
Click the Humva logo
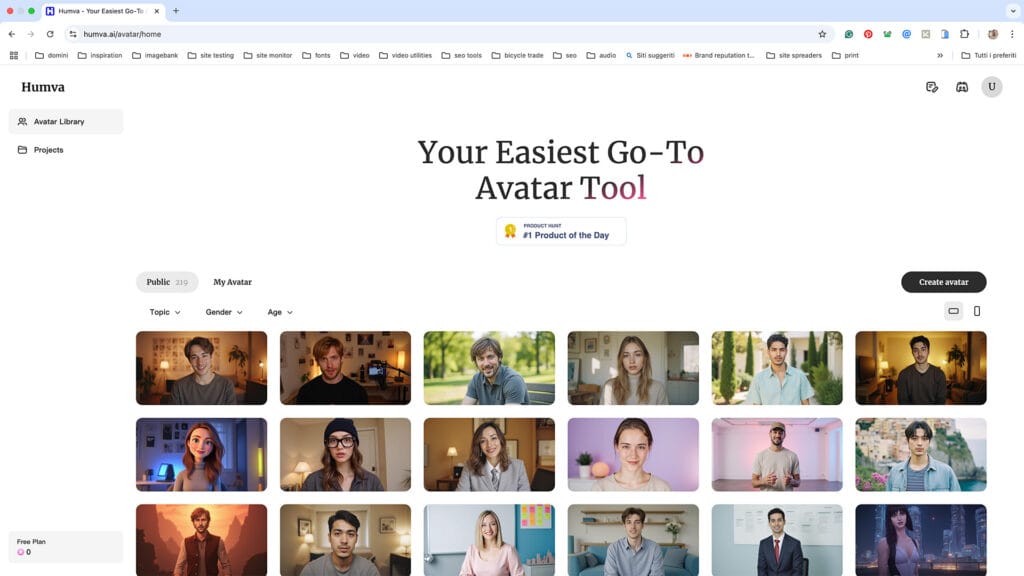[x=43, y=87]
